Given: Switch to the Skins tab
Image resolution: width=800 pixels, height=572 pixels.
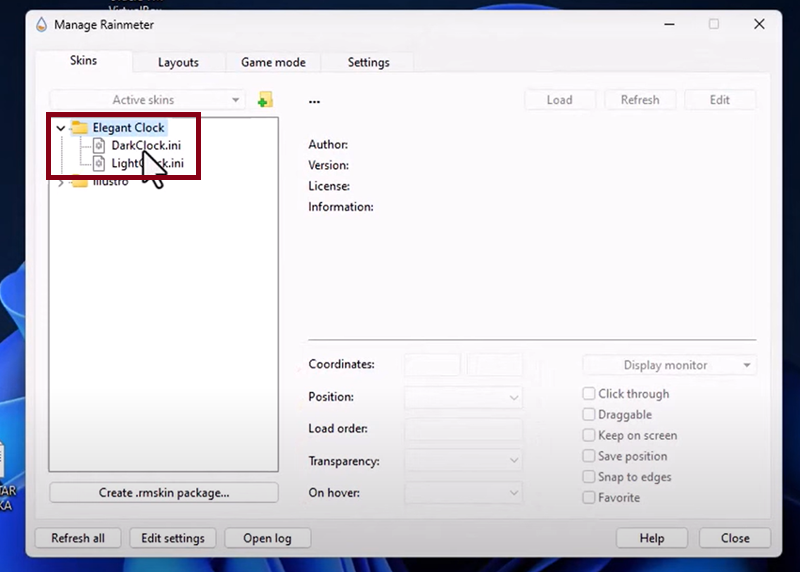Looking at the screenshot, I should tap(83, 60).
